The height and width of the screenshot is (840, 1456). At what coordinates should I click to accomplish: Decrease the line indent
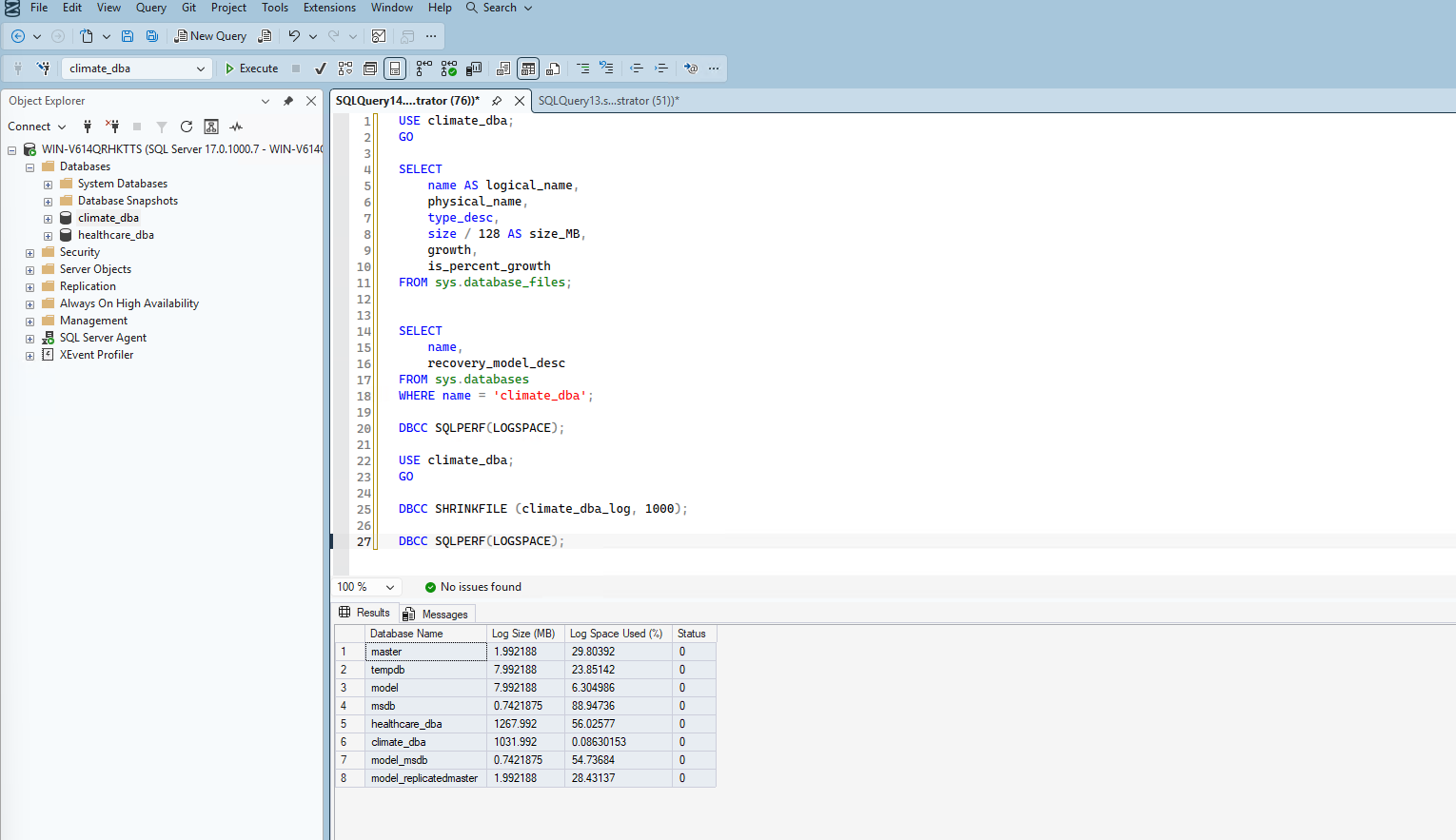[637, 68]
